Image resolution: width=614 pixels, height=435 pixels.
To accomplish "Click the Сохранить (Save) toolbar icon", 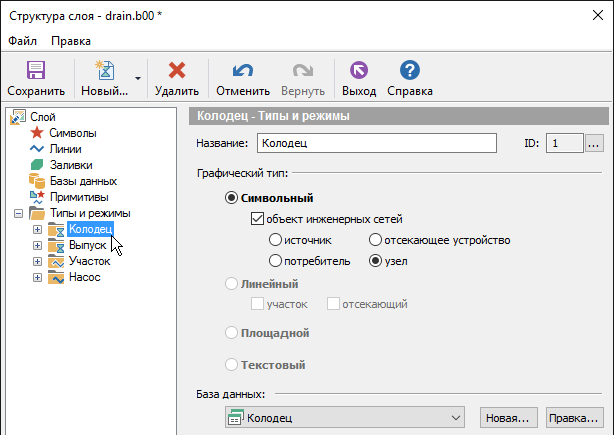I will click(36, 70).
